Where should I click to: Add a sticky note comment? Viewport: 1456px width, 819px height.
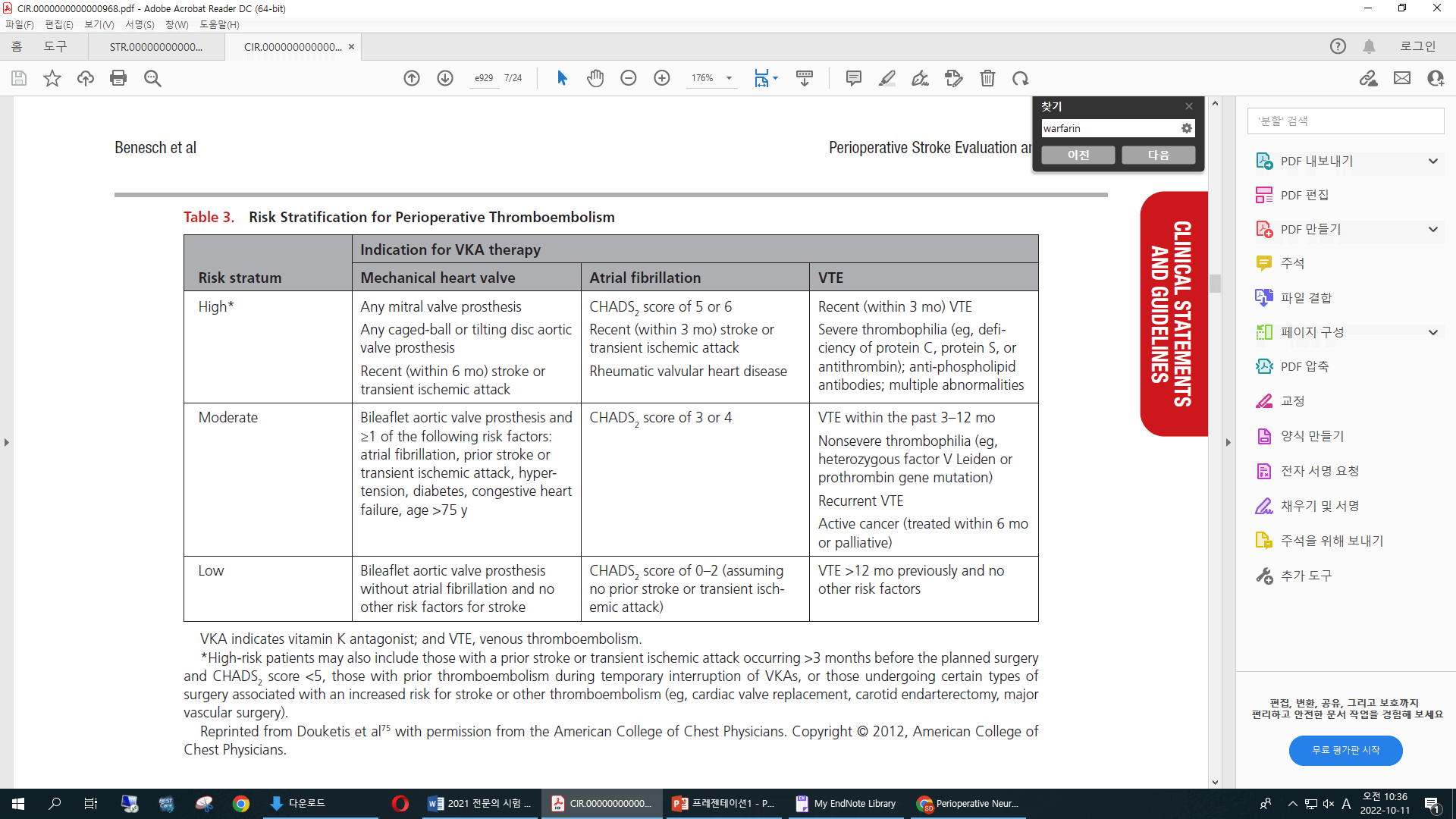tap(854, 78)
